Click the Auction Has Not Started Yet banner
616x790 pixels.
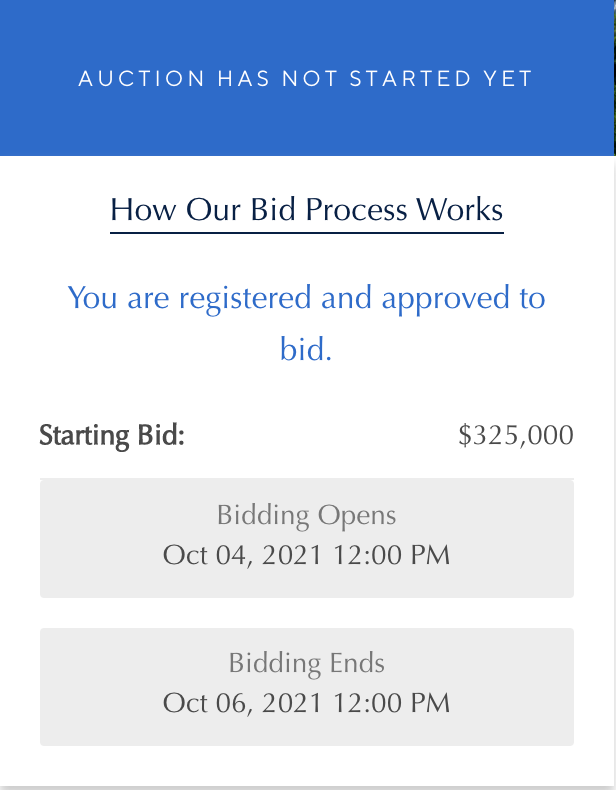pyautogui.click(x=307, y=78)
